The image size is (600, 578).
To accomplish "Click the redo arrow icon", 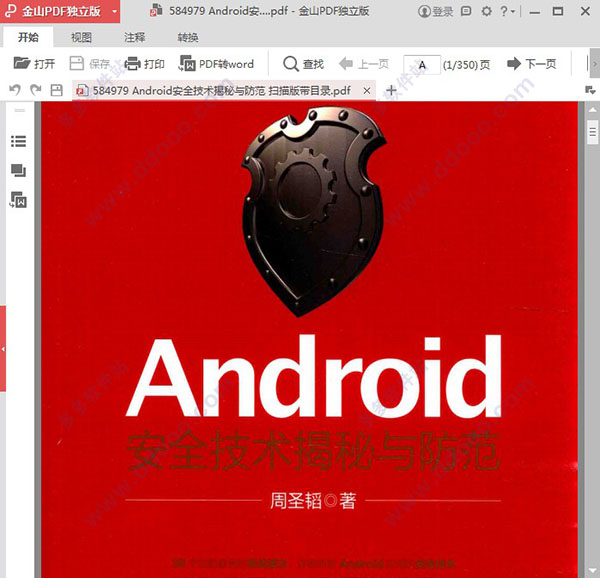I will [36, 90].
